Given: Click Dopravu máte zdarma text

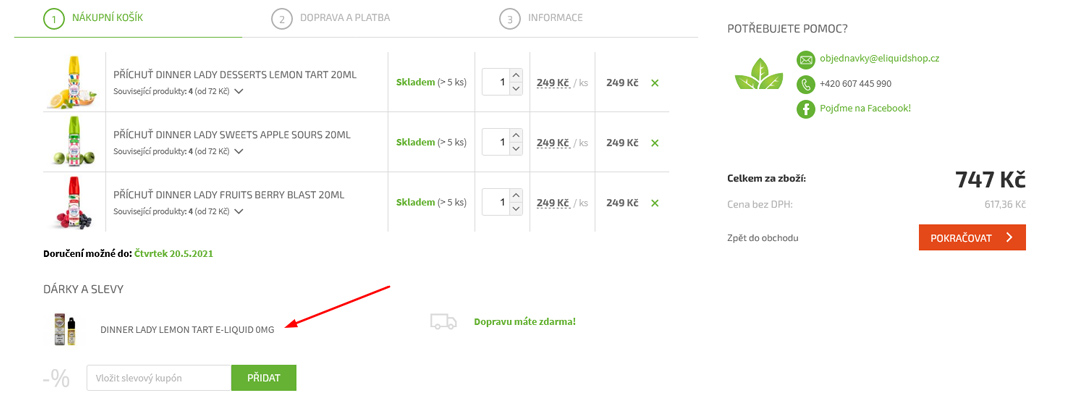Looking at the screenshot, I should 525,322.
